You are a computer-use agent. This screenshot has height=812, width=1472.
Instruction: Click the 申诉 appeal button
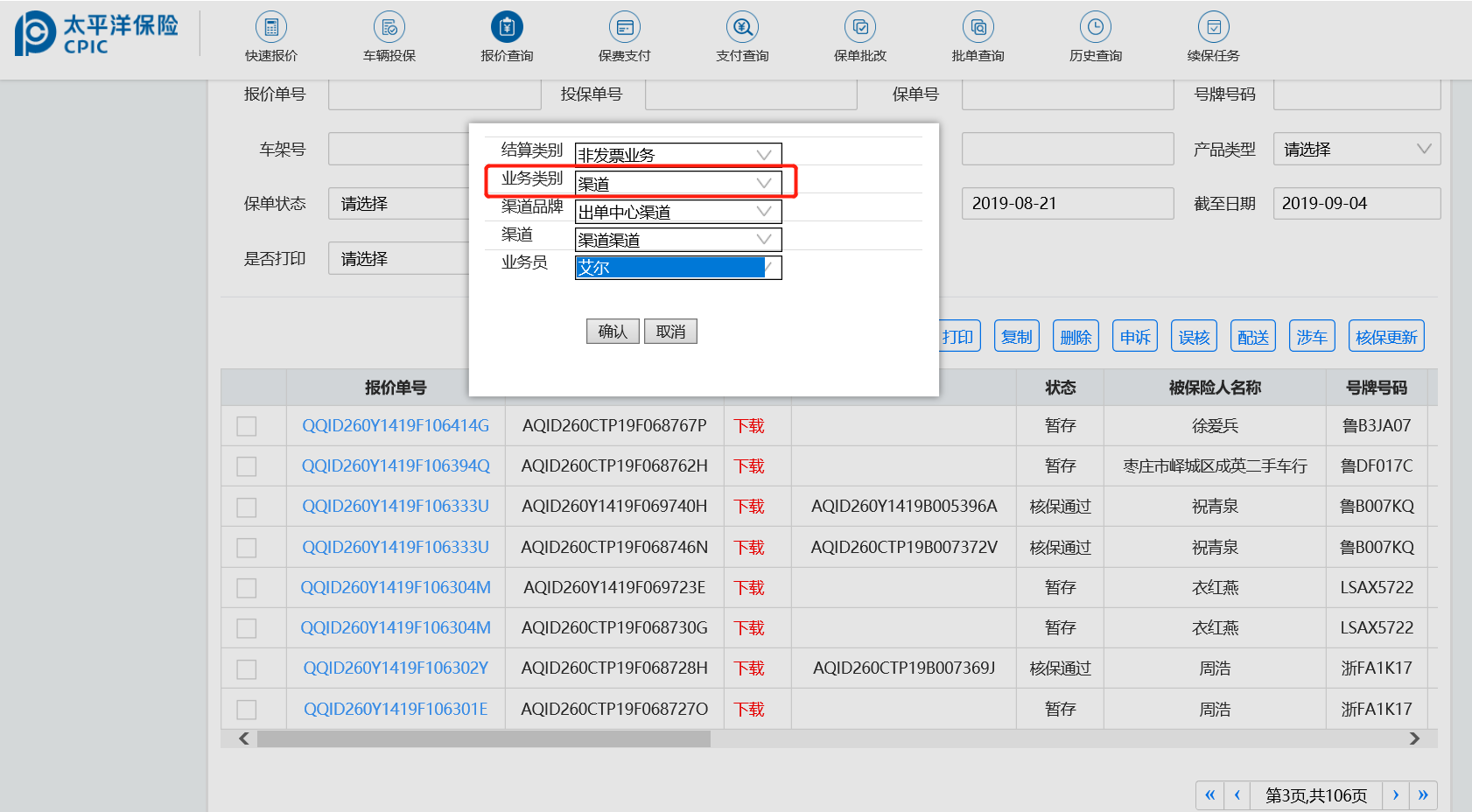click(1135, 336)
